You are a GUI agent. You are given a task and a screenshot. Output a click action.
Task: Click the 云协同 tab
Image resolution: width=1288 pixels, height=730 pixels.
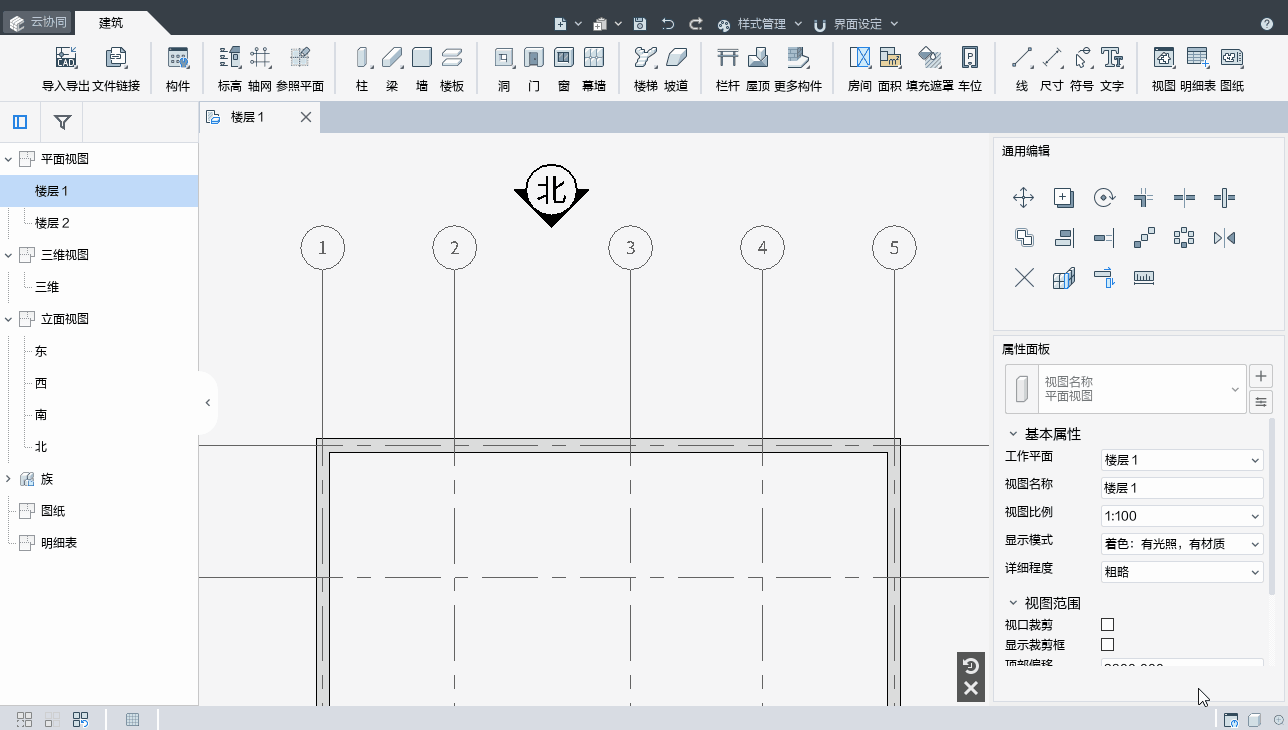click(38, 22)
